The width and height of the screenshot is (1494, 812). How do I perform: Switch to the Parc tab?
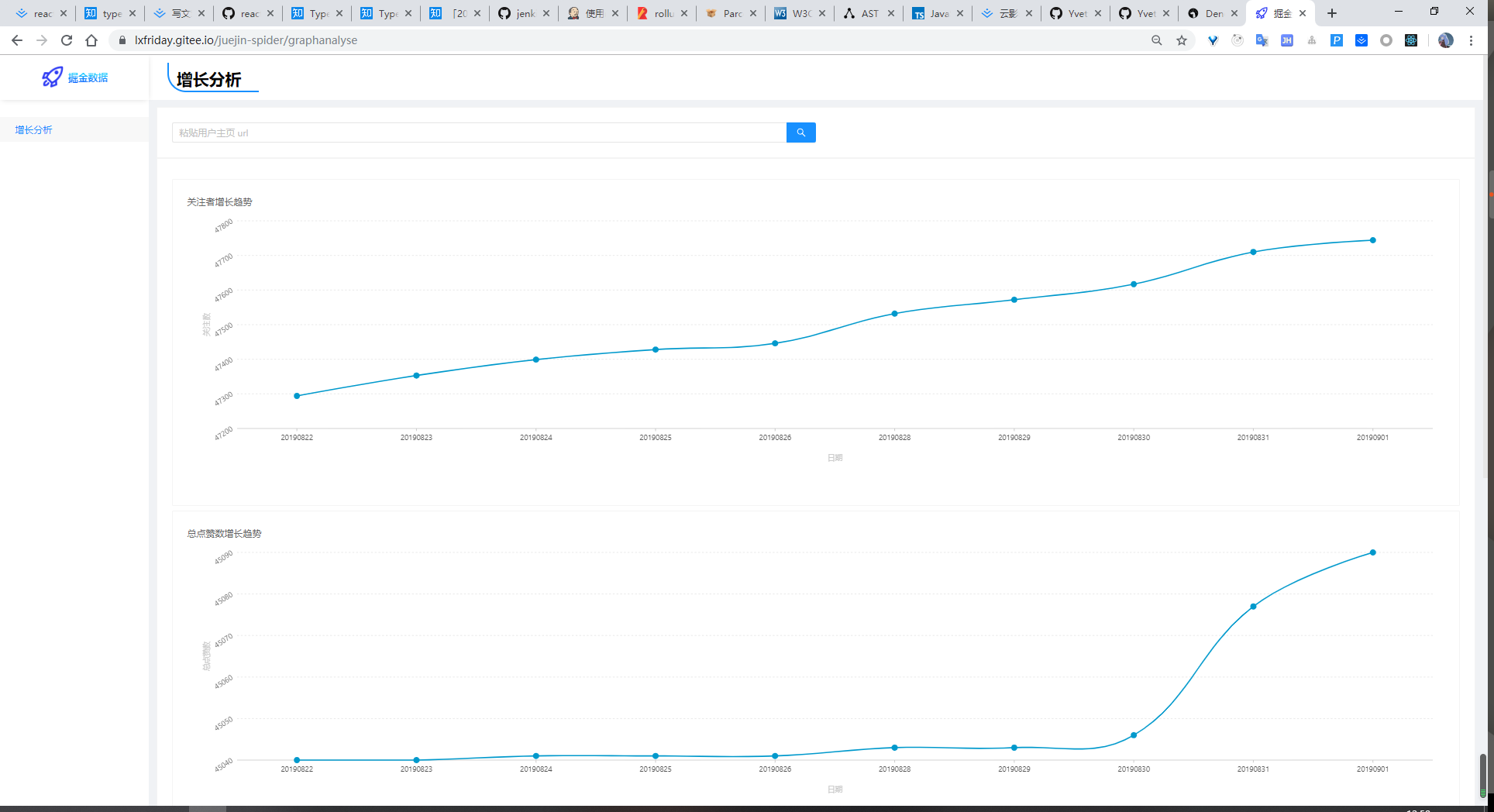pyautogui.click(x=731, y=13)
